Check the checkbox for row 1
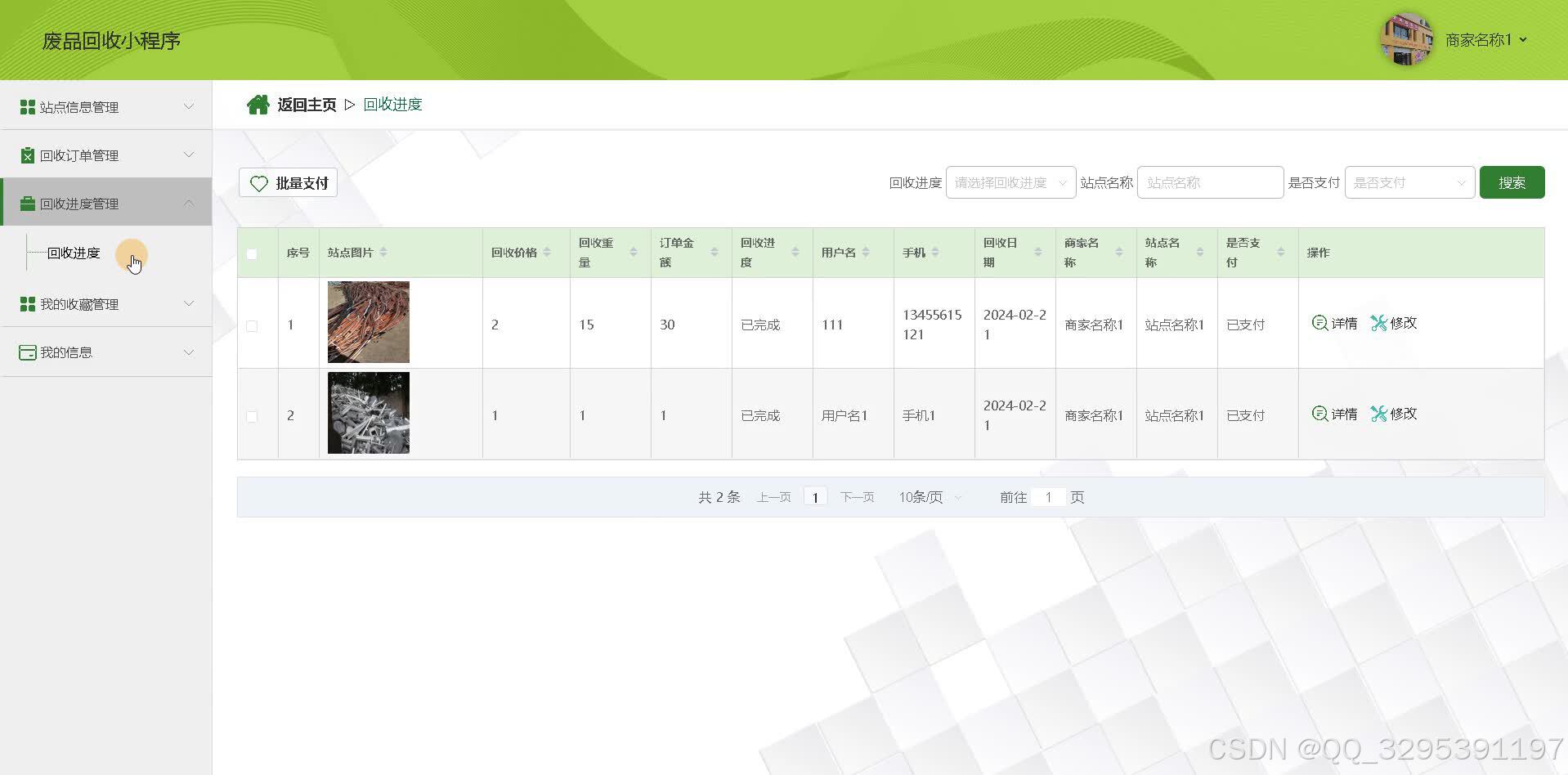 coord(252,325)
